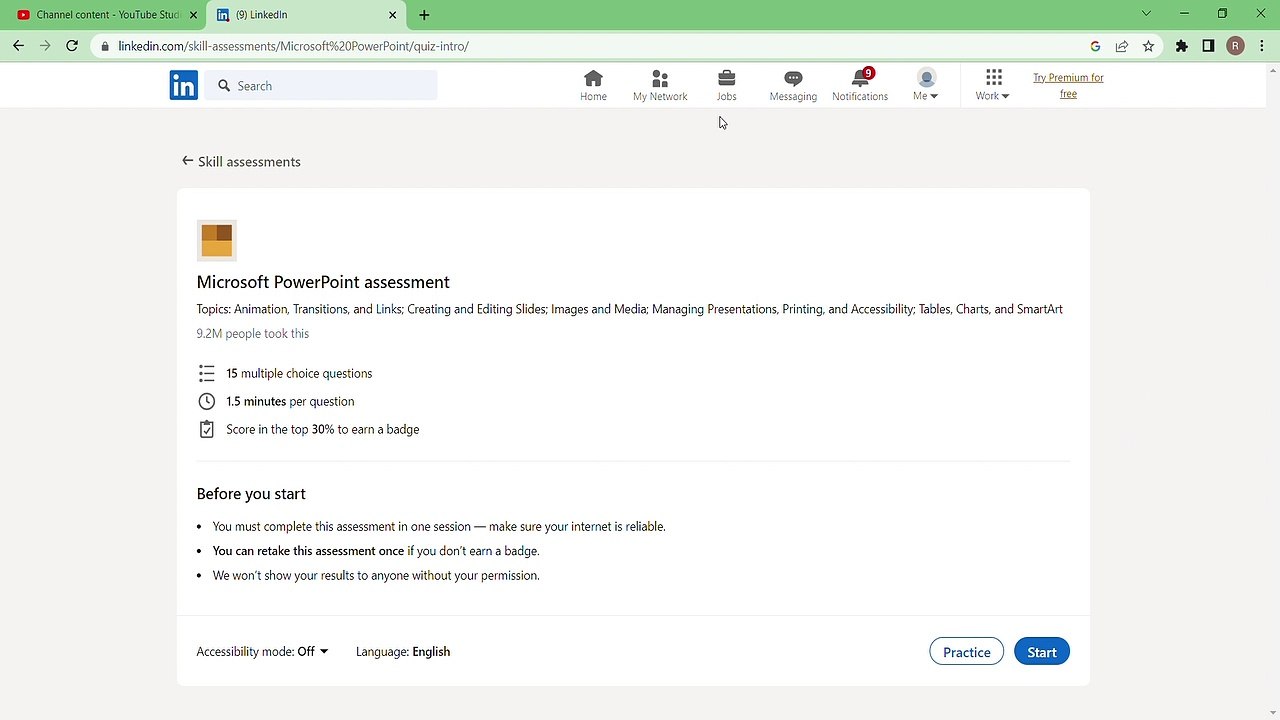Expand the Work apps grid menu
Screen dimensions: 1280x720
point(993,86)
